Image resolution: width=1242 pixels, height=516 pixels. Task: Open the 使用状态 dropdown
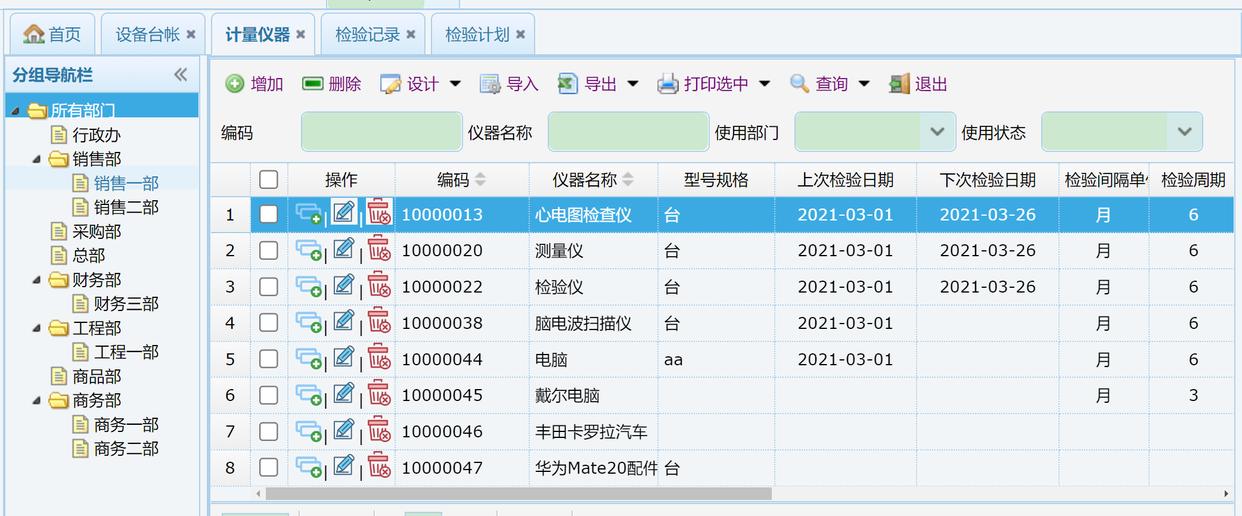point(1184,132)
